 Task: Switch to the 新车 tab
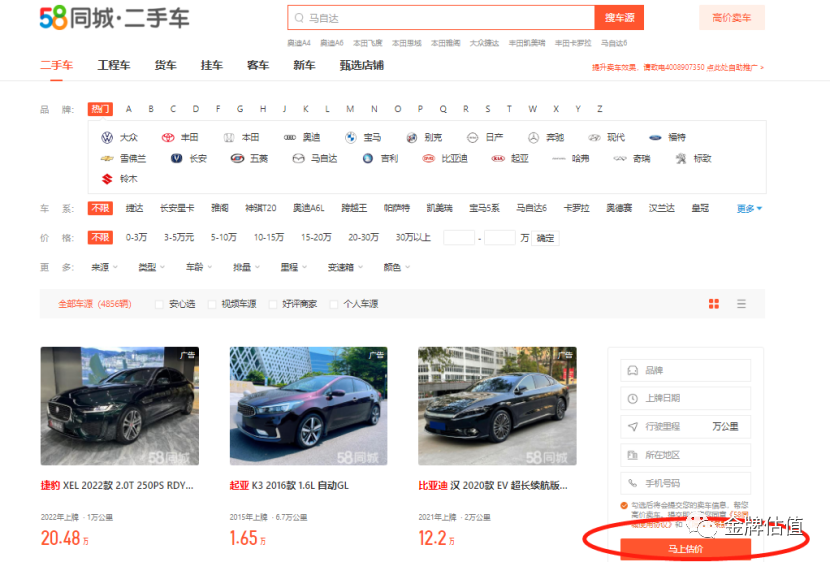304,65
